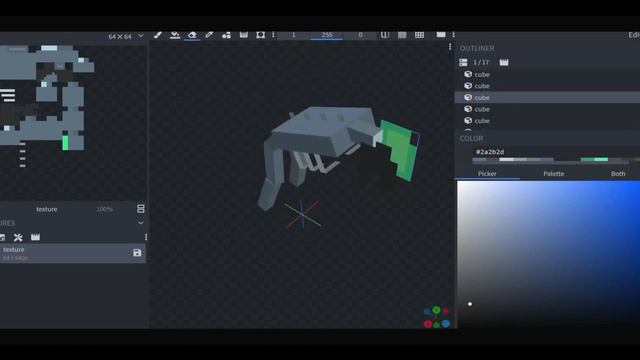Open overflow dots beside Draw Shape tool
Viewport: 640px width, 360px height.
pyautogui.click(x=273, y=35)
